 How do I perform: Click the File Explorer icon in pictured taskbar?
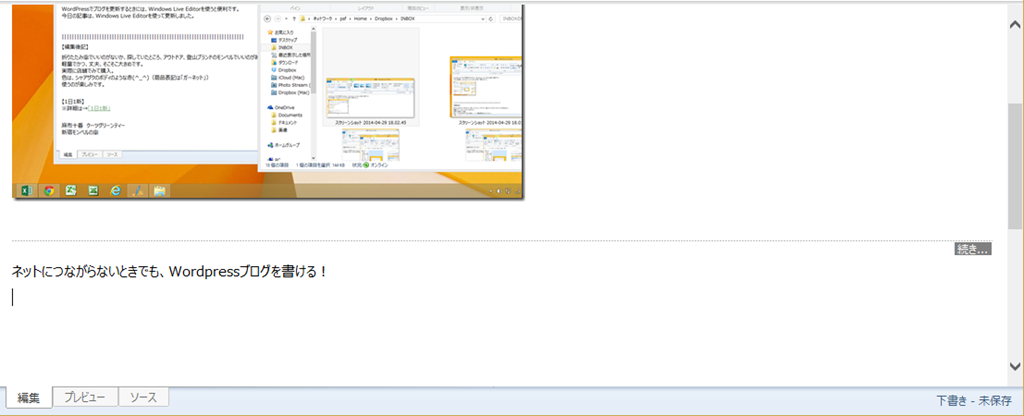[160, 190]
